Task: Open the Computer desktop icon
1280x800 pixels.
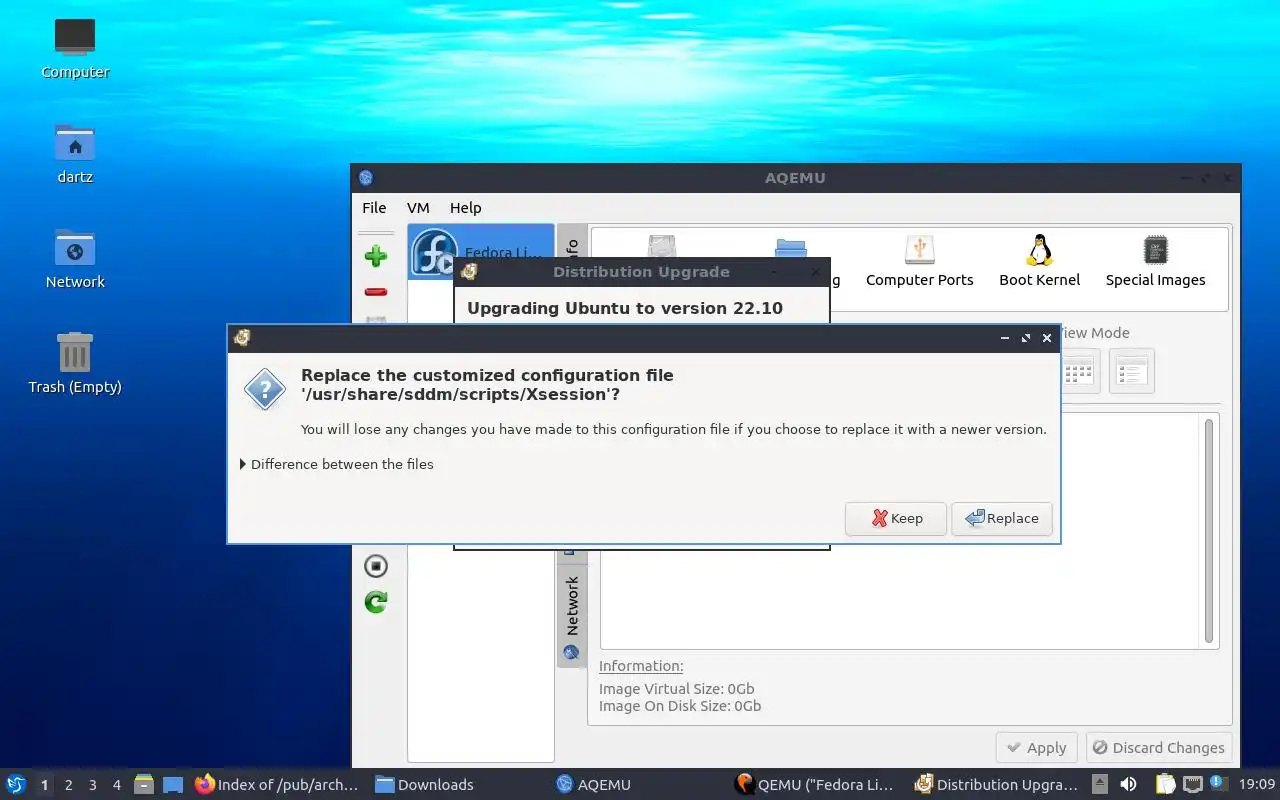Action: click(75, 48)
